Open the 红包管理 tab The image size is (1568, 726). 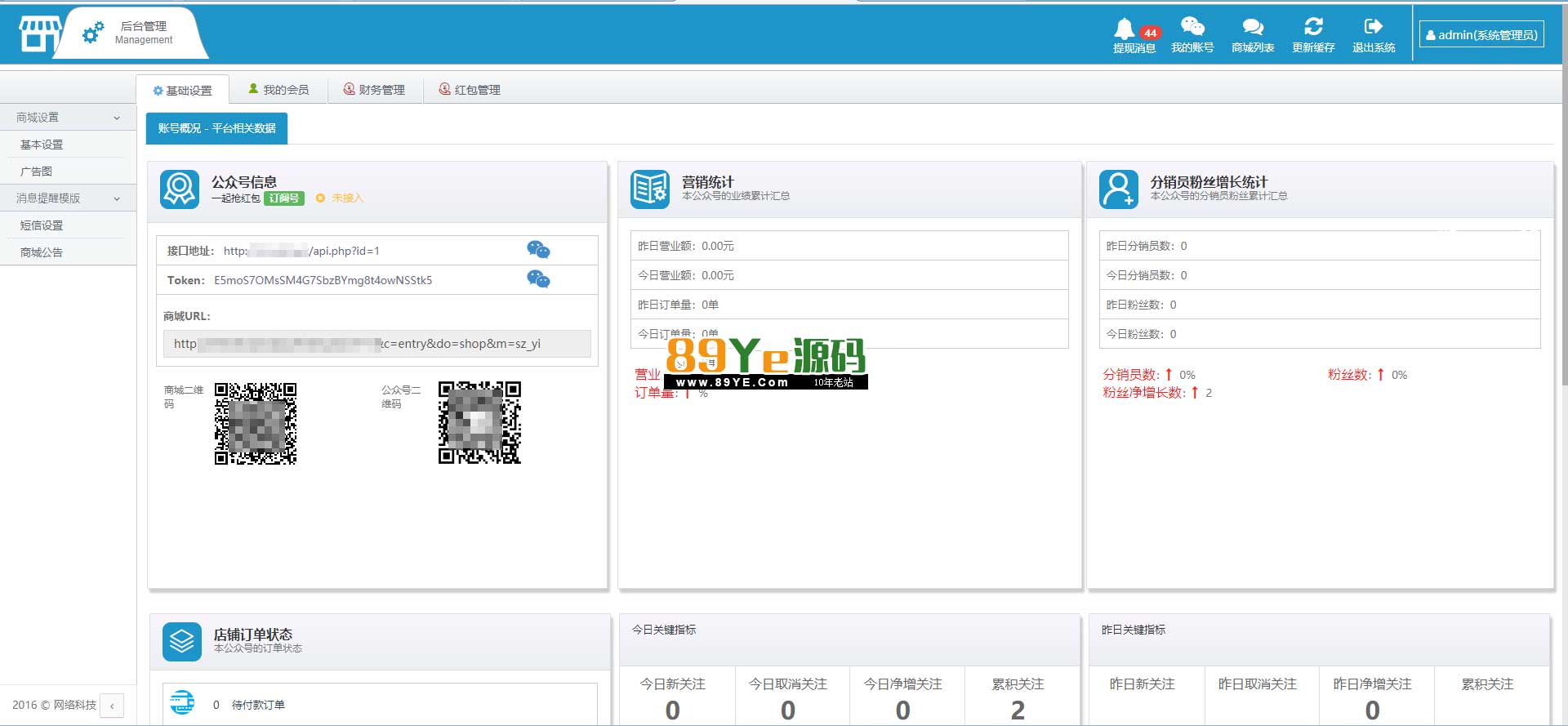tap(470, 90)
